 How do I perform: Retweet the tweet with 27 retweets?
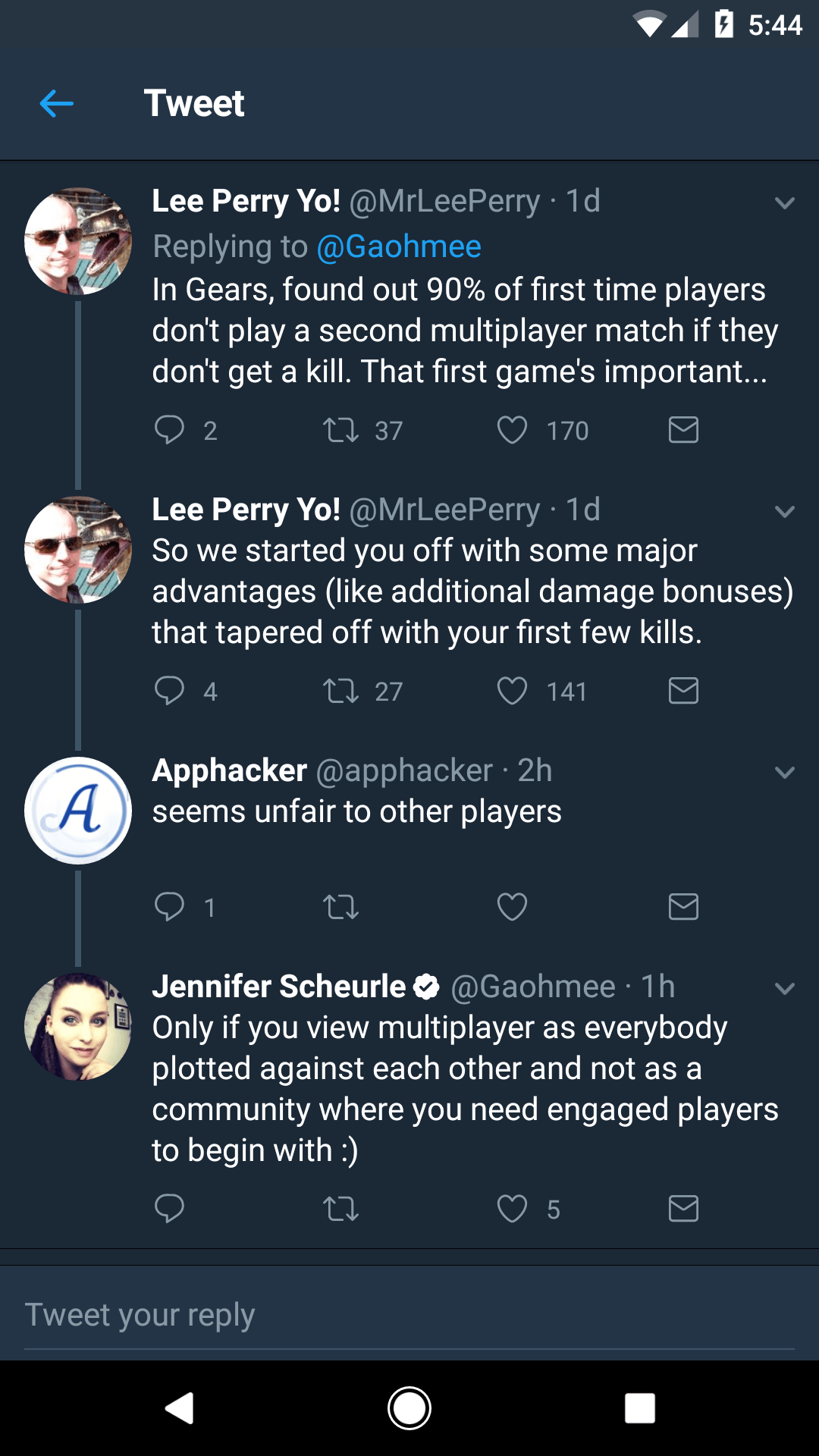pos(340,691)
